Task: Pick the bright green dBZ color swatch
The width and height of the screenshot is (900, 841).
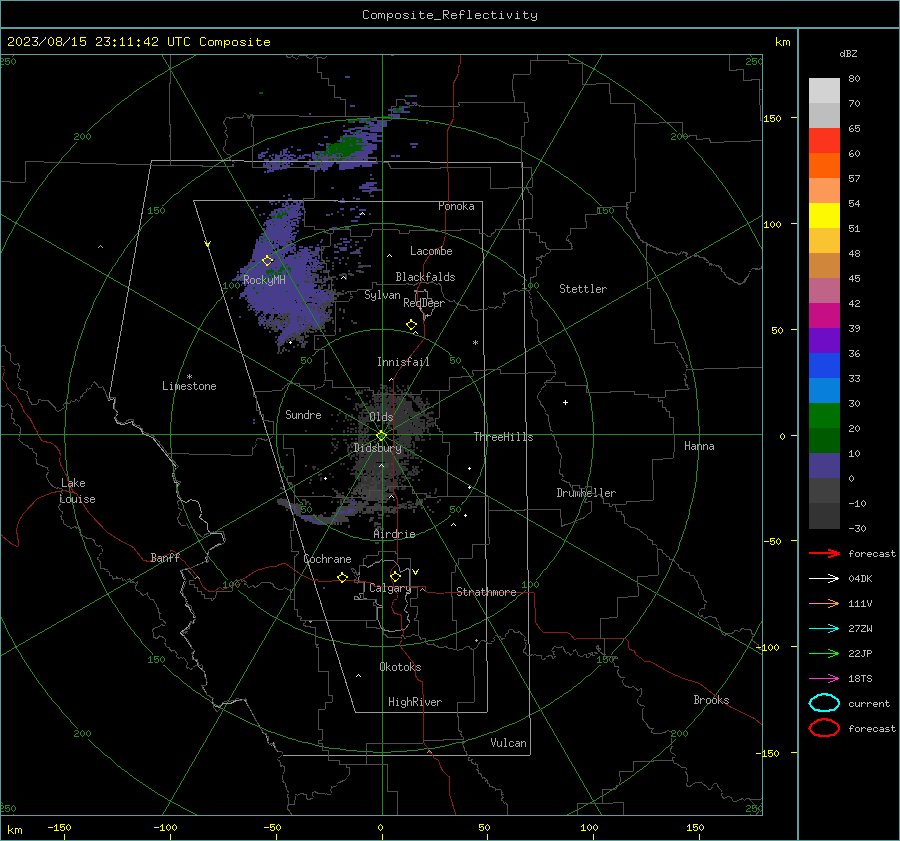Action: coord(824,415)
